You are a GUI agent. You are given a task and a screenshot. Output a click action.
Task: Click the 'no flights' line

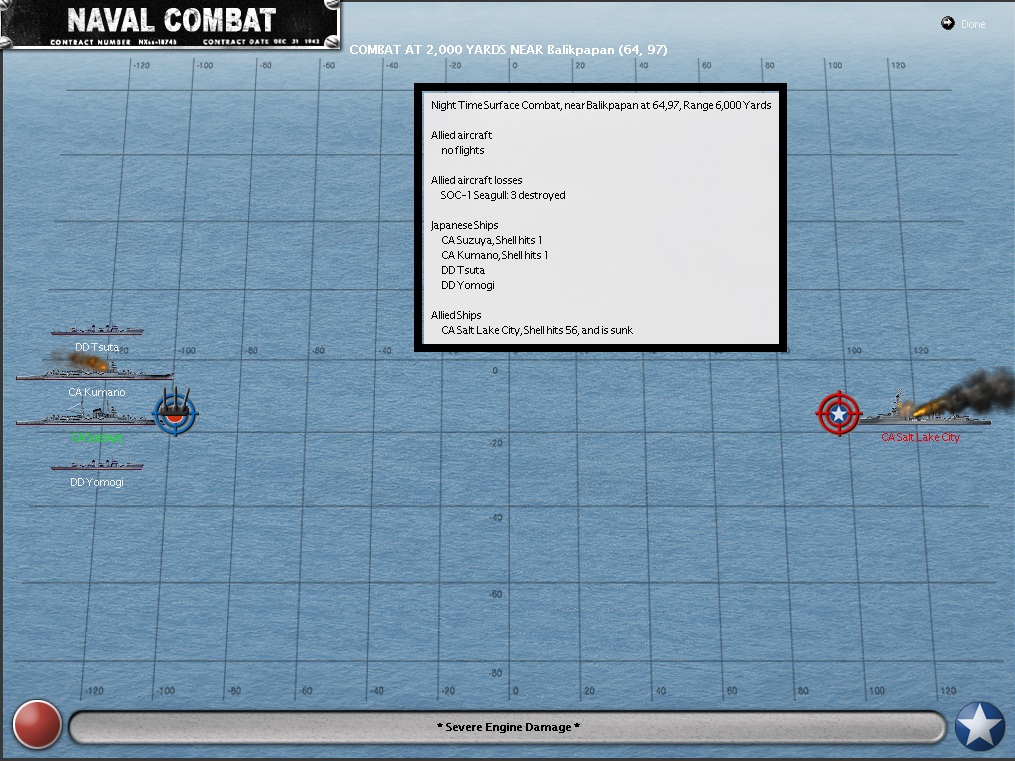click(x=462, y=150)
